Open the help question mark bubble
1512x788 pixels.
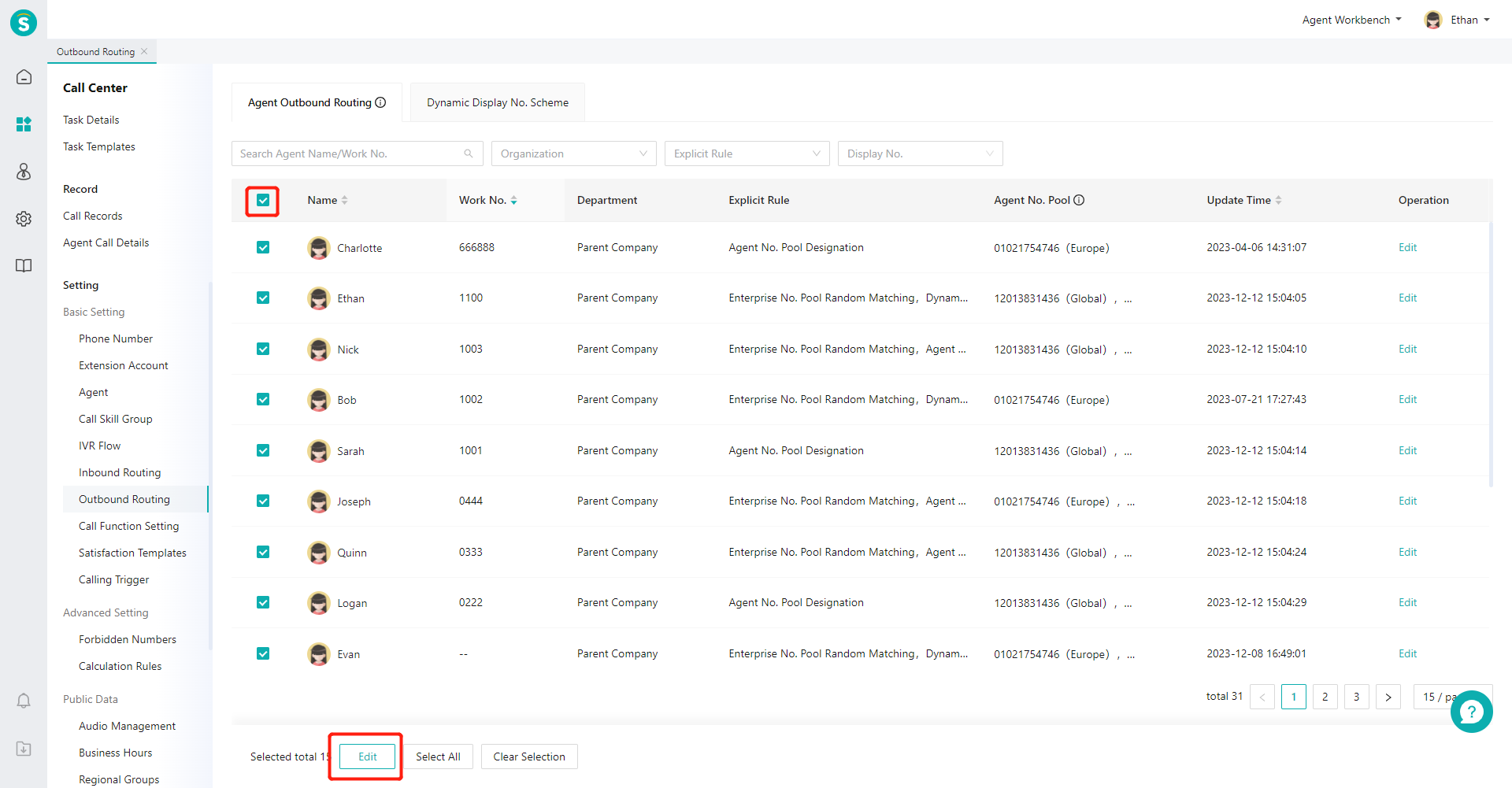tap(1471, 712)
